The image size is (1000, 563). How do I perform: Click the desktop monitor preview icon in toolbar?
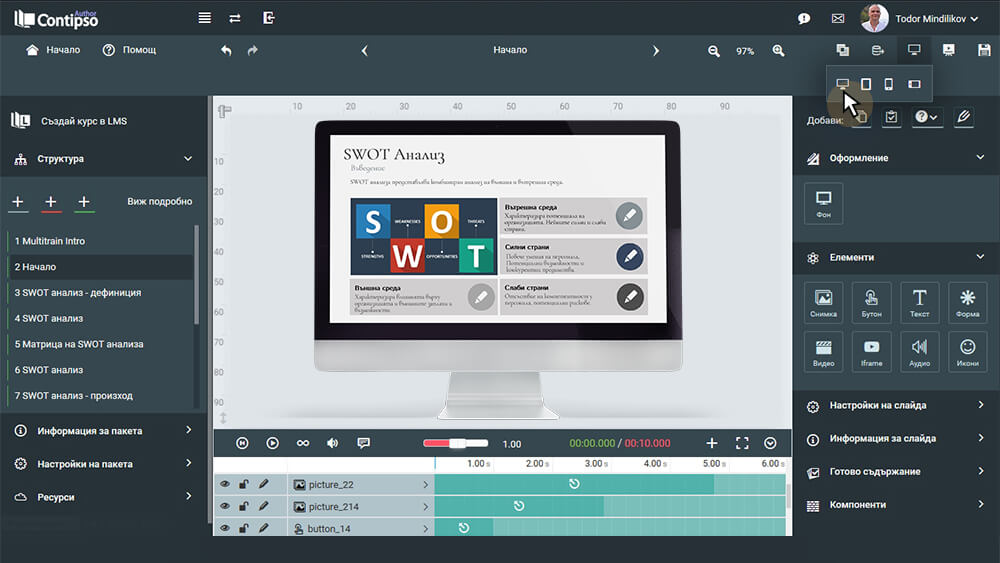pos(914,50)
